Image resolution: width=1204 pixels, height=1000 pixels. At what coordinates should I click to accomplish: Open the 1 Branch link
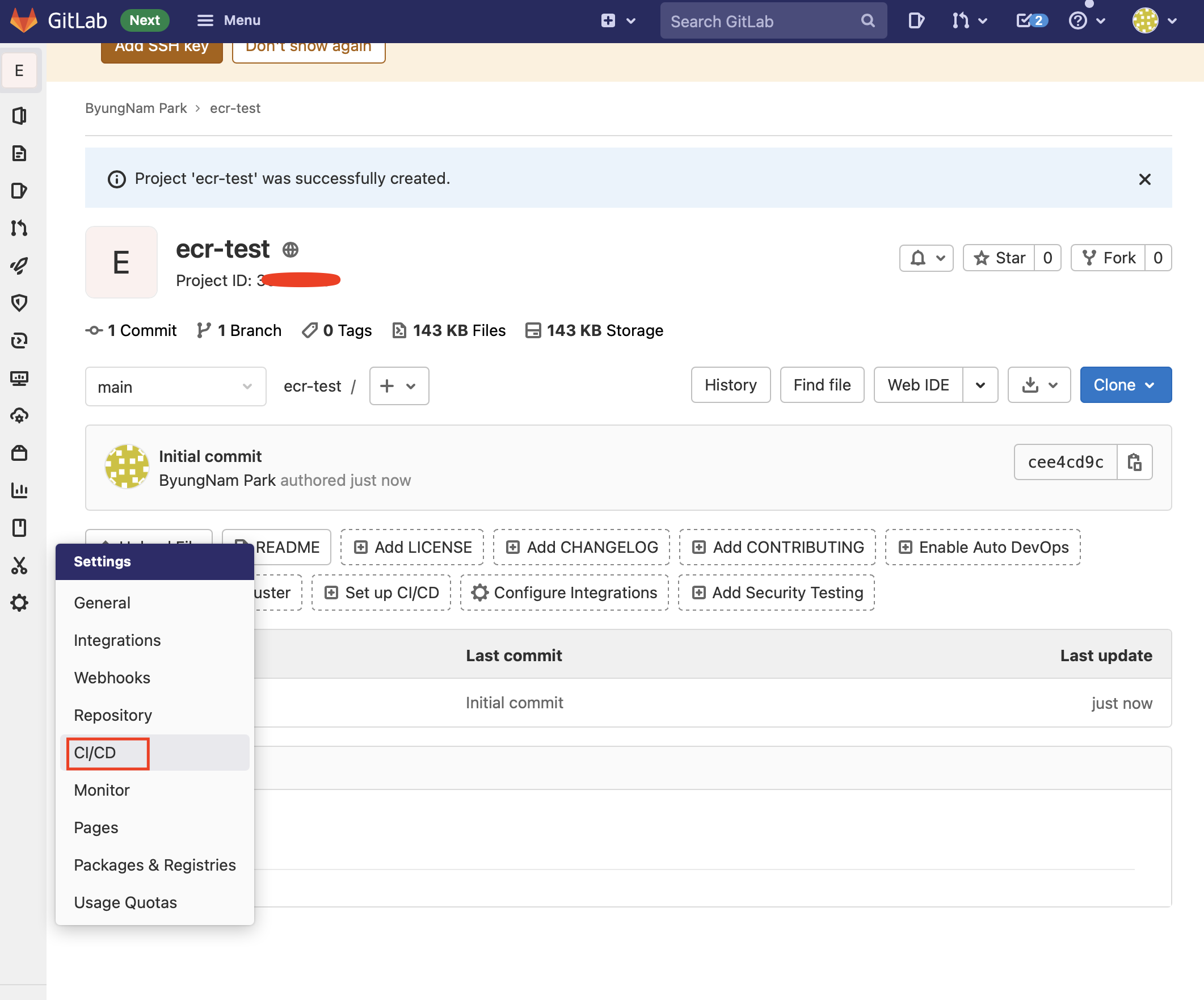(238, 330)
